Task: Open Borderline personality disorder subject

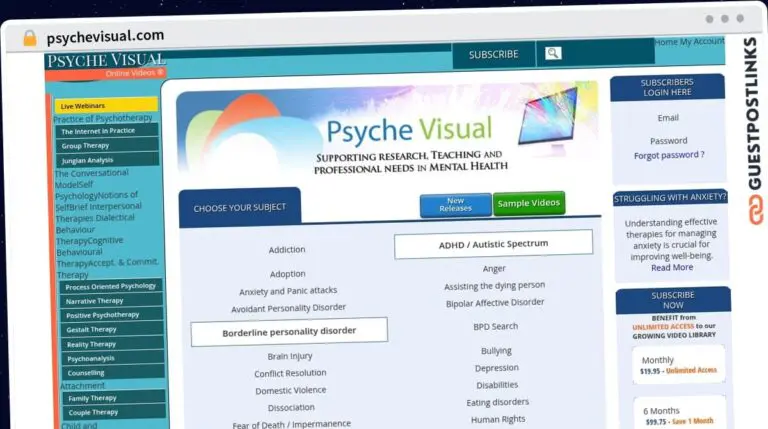Action: pos(289,332)
